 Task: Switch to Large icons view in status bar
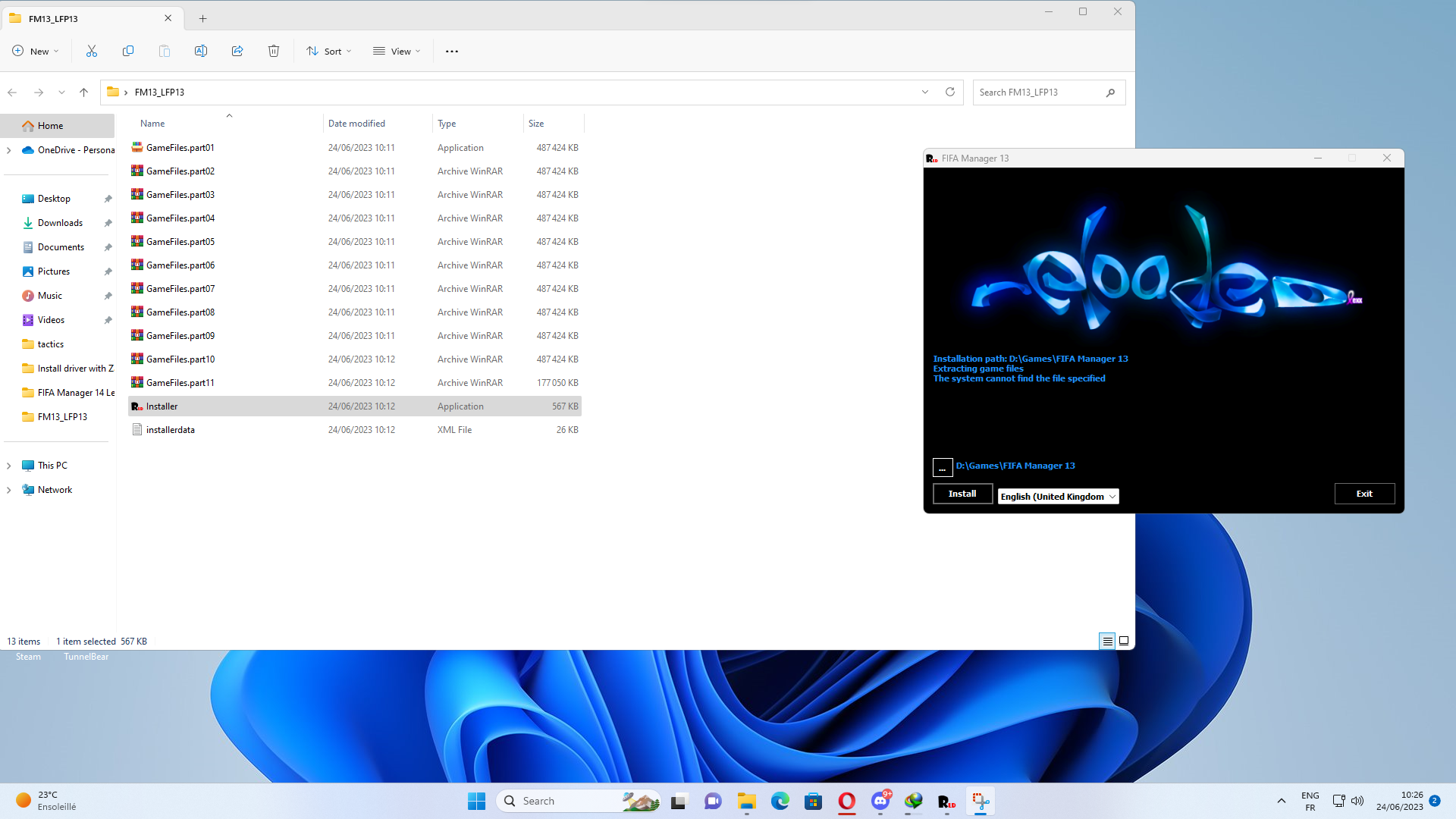[1124, 642]
